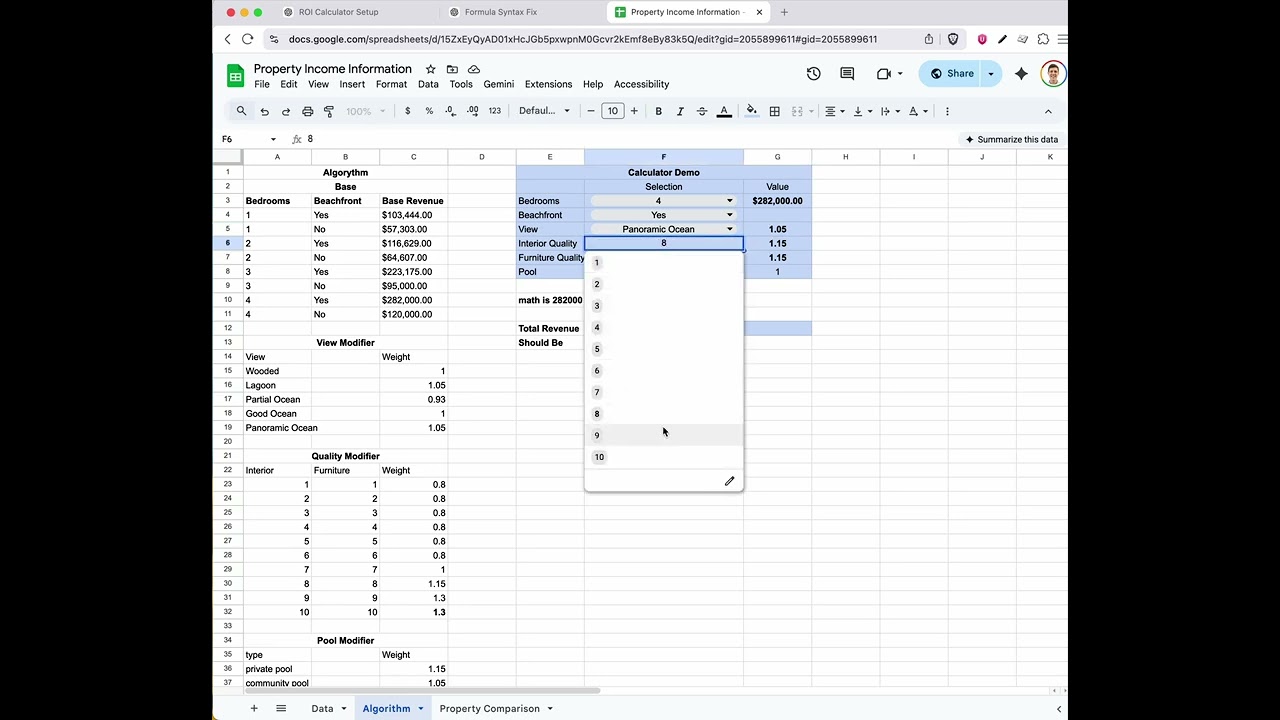This screenshot has height=720, width=1280.
Task: Star the Property Income Information document
Action: (x=430, y=69)
